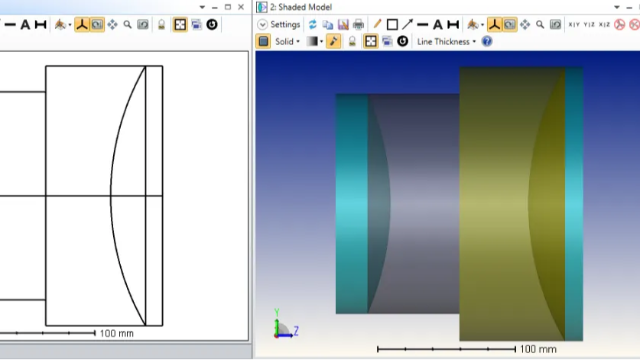The width and height of the screenshot is (640, 360).
Task: Click the clone window icon in left layout window
Action: click(196, 24)
